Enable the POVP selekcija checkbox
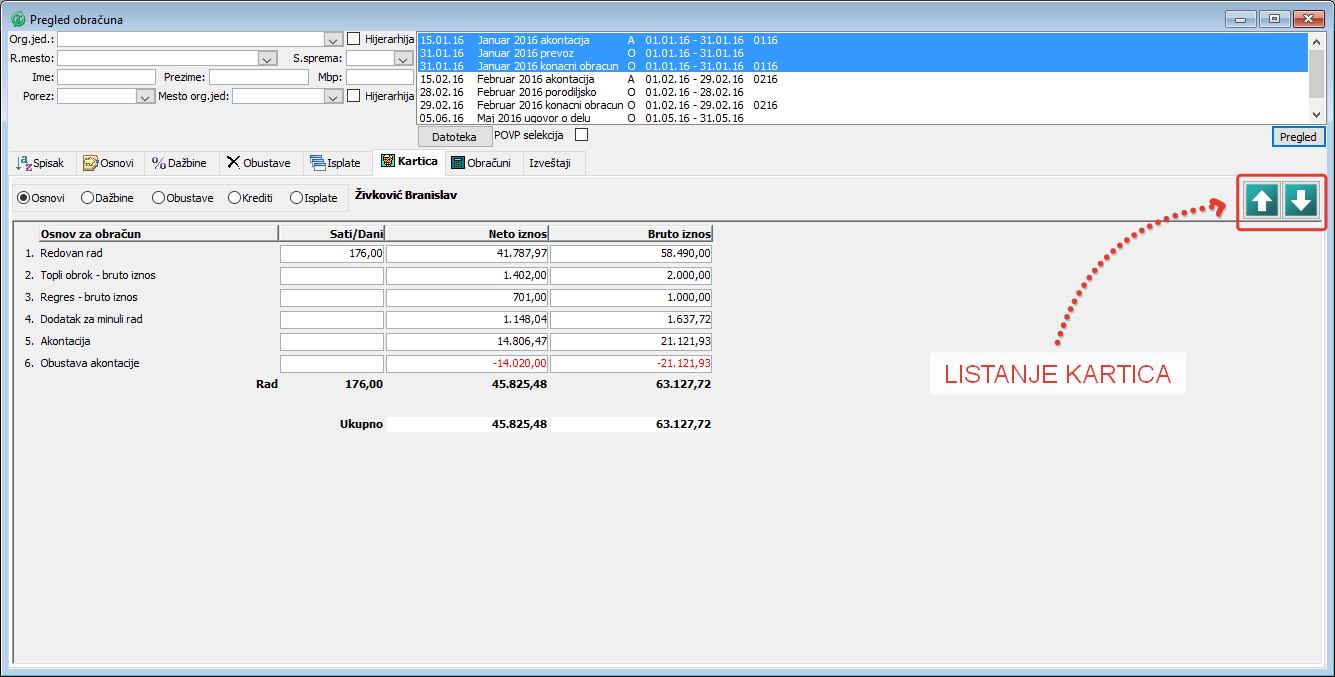 pyautogui.click(x=581, y=135)
